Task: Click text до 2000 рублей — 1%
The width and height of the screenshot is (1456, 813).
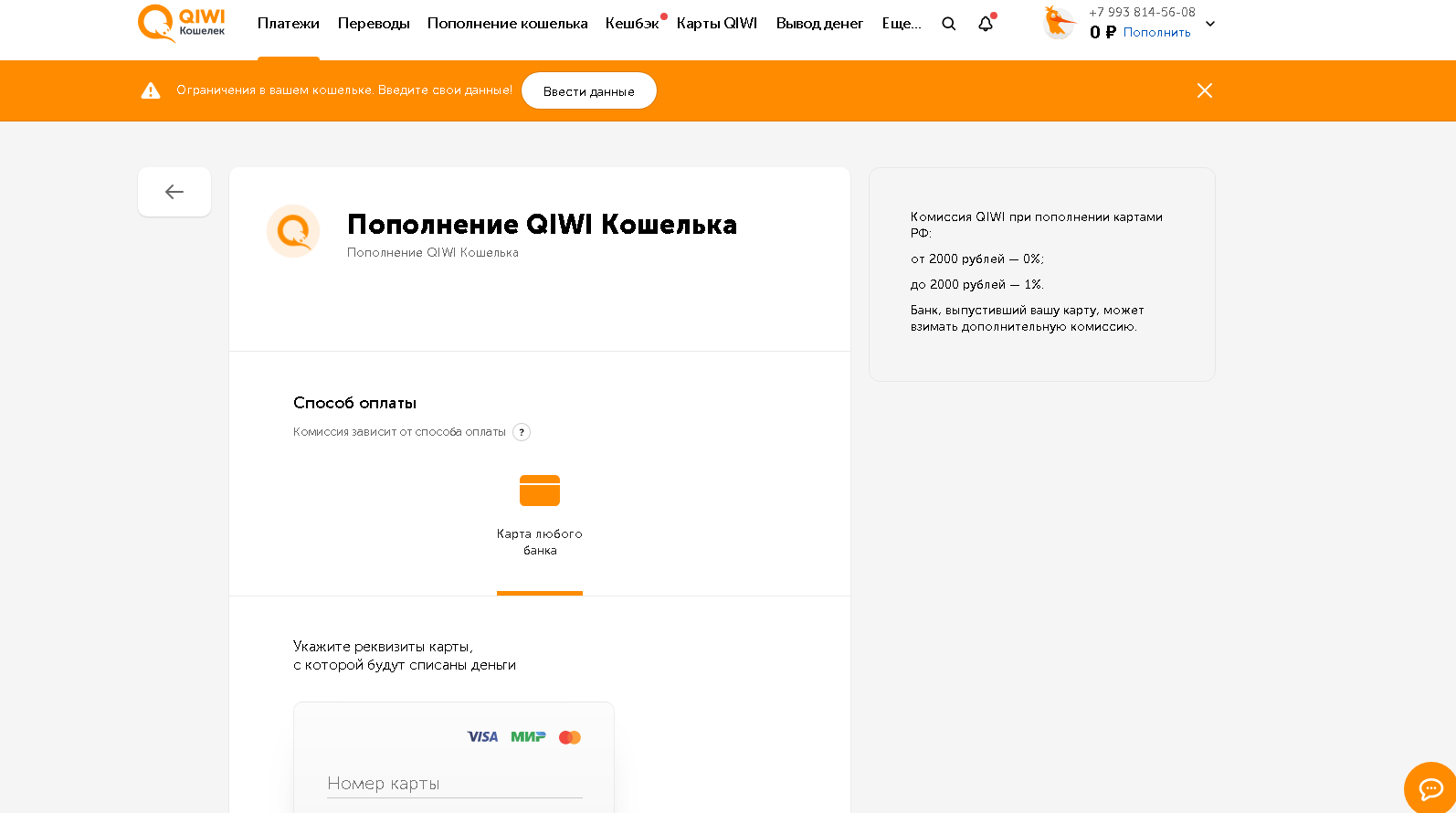Action: pos(977,284)
